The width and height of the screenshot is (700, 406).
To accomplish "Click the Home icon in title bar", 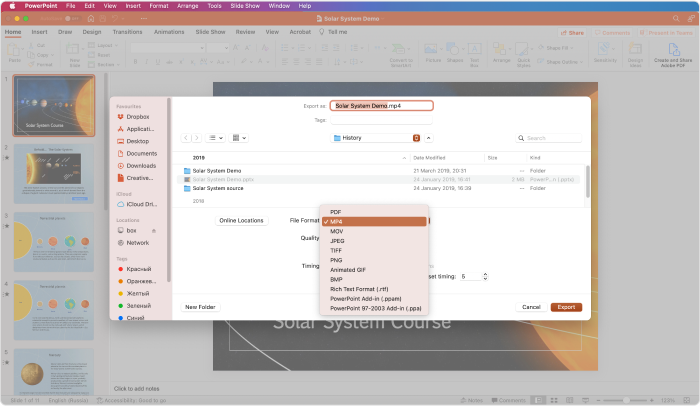I will [x=91, y=19].
